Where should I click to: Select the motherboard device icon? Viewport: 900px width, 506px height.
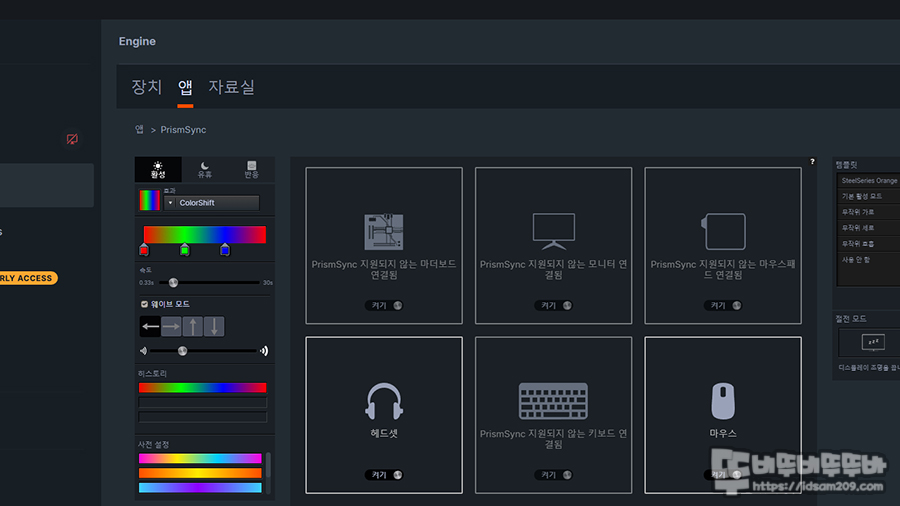(x=383, y=232)
